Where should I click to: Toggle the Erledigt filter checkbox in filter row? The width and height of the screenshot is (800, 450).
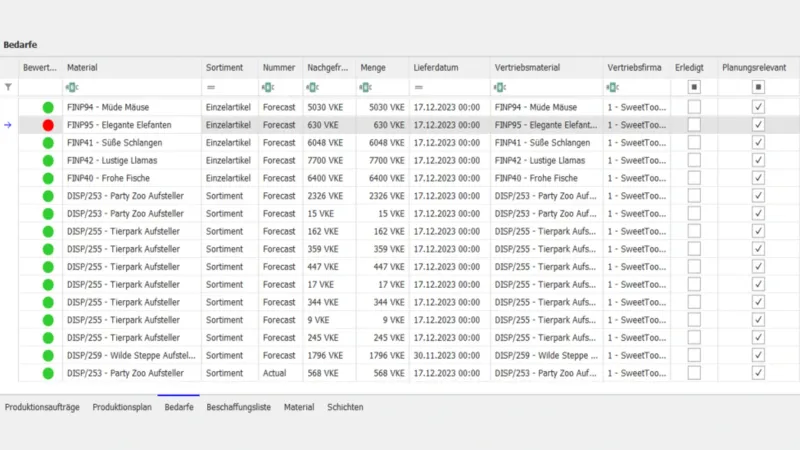tap(694, 87)
